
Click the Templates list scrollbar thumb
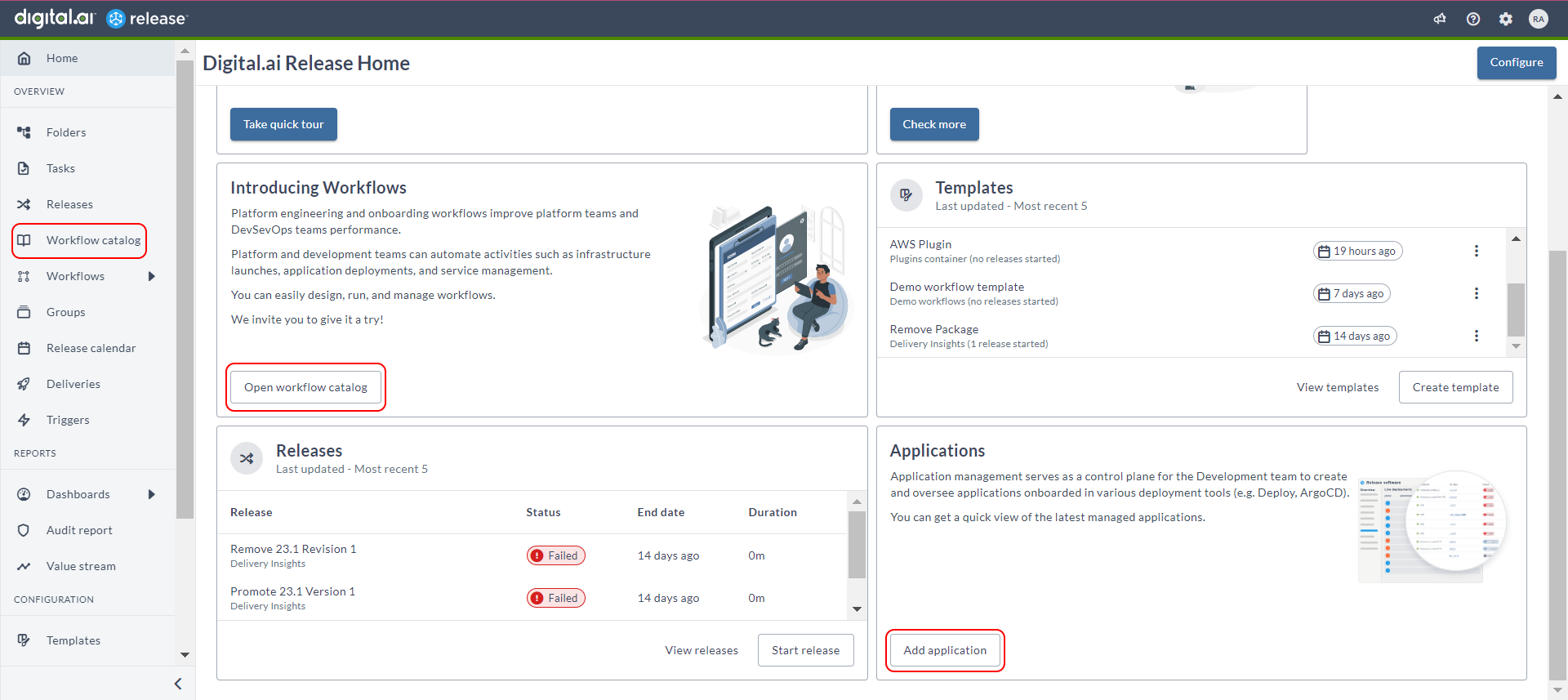tap(1516, 310)
